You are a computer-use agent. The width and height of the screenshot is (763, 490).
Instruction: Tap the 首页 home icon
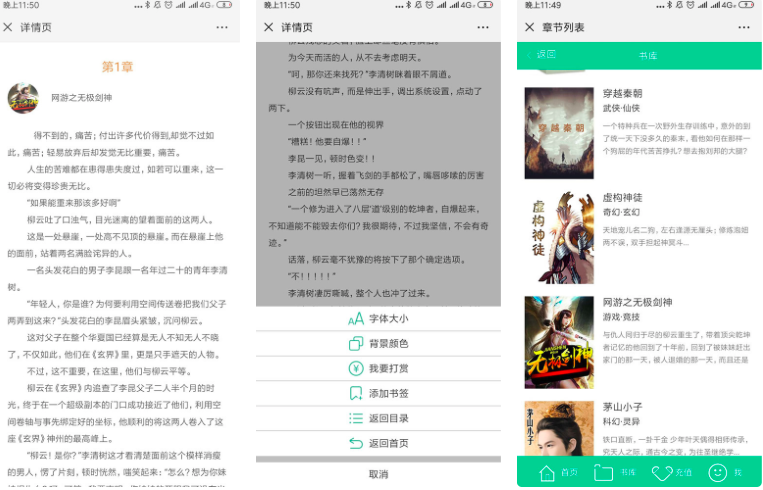pyautogui.click(x=547, y=473)
